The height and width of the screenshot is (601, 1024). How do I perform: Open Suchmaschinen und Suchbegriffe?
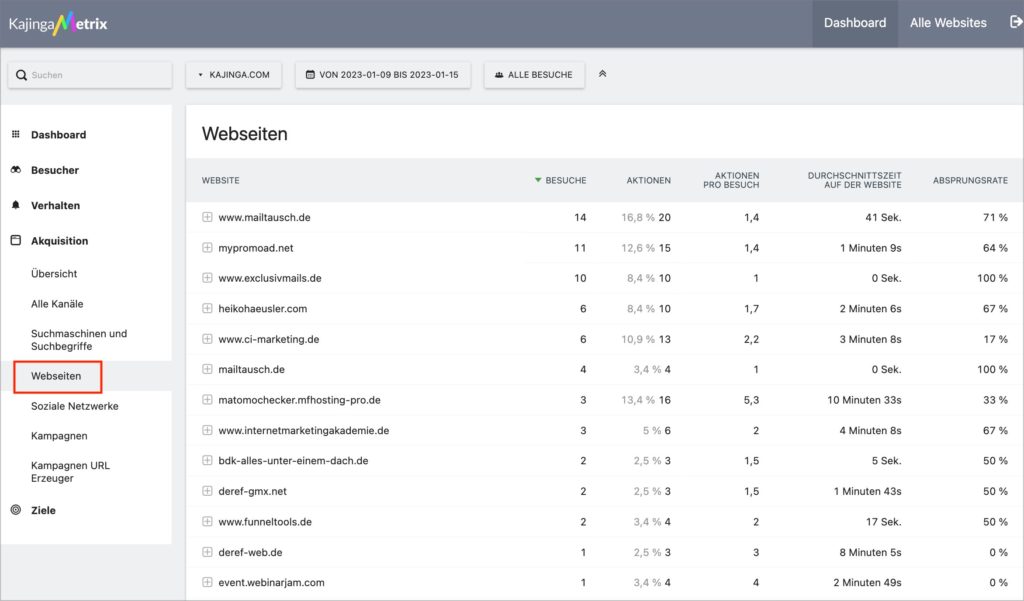pos(79,340)
